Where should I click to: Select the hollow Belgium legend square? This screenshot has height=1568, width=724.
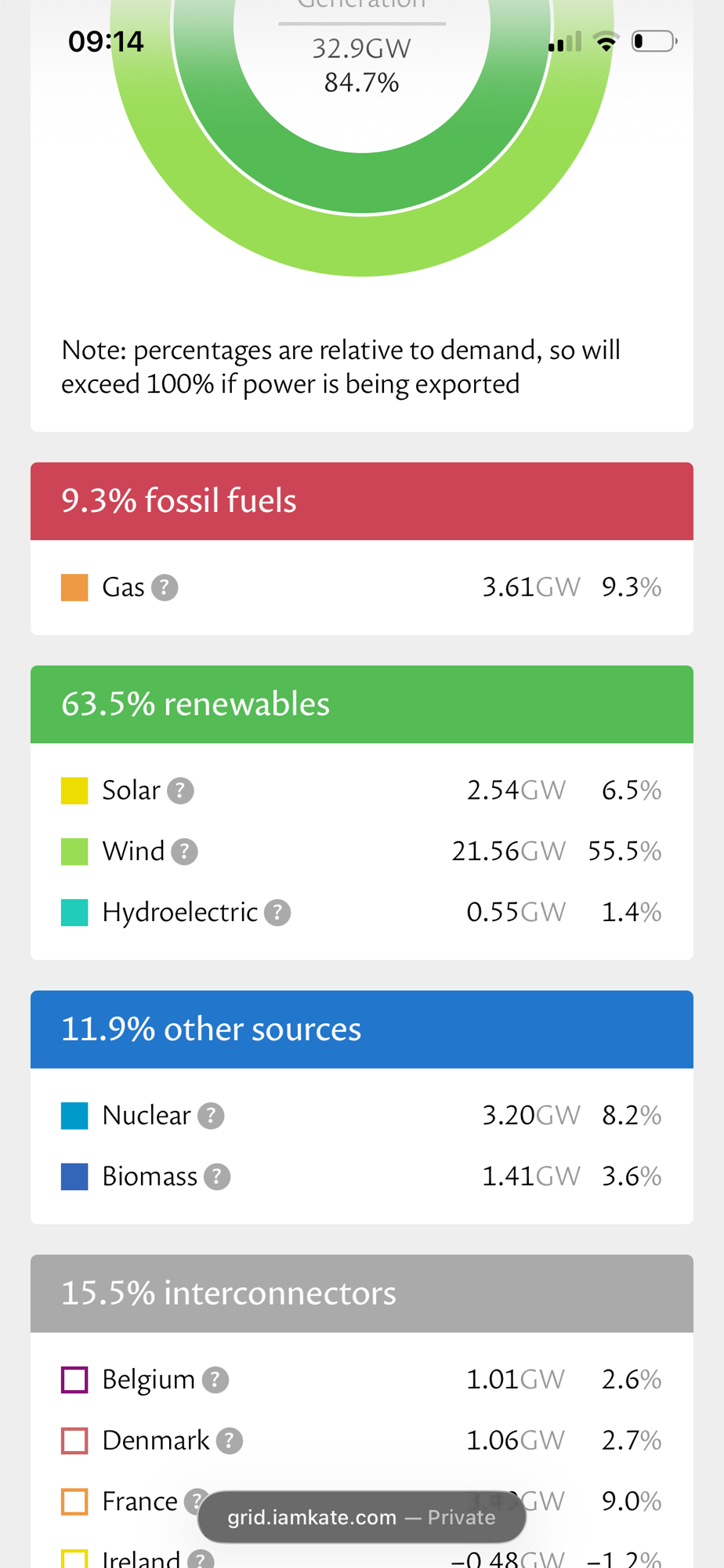click(x=74, y=1380)
